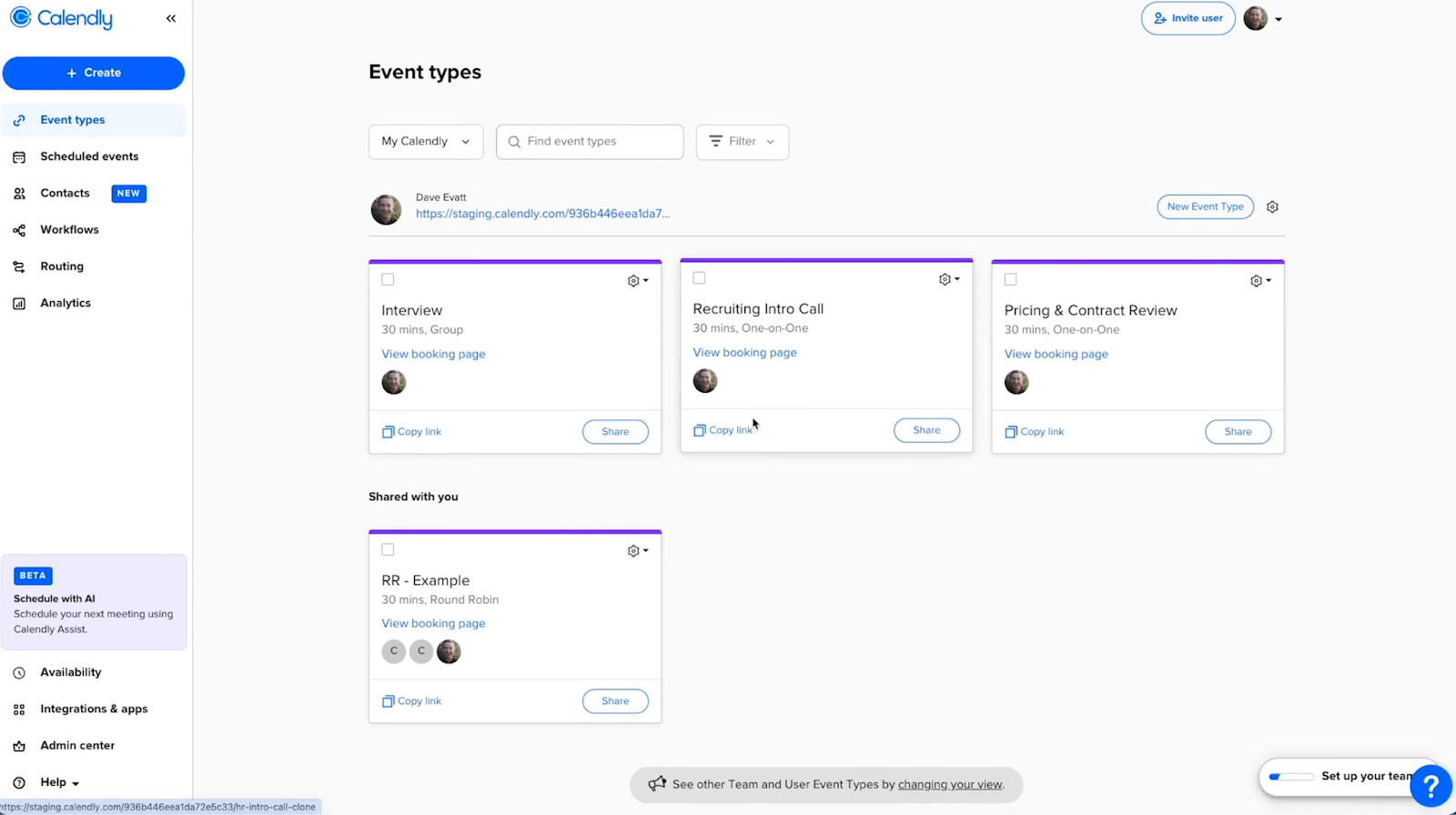This screenshot has width=1456, height=815.
Task: Select the Recruiting Intro Call checkbox
Action: pyautogui.click(x=699, y=278)
